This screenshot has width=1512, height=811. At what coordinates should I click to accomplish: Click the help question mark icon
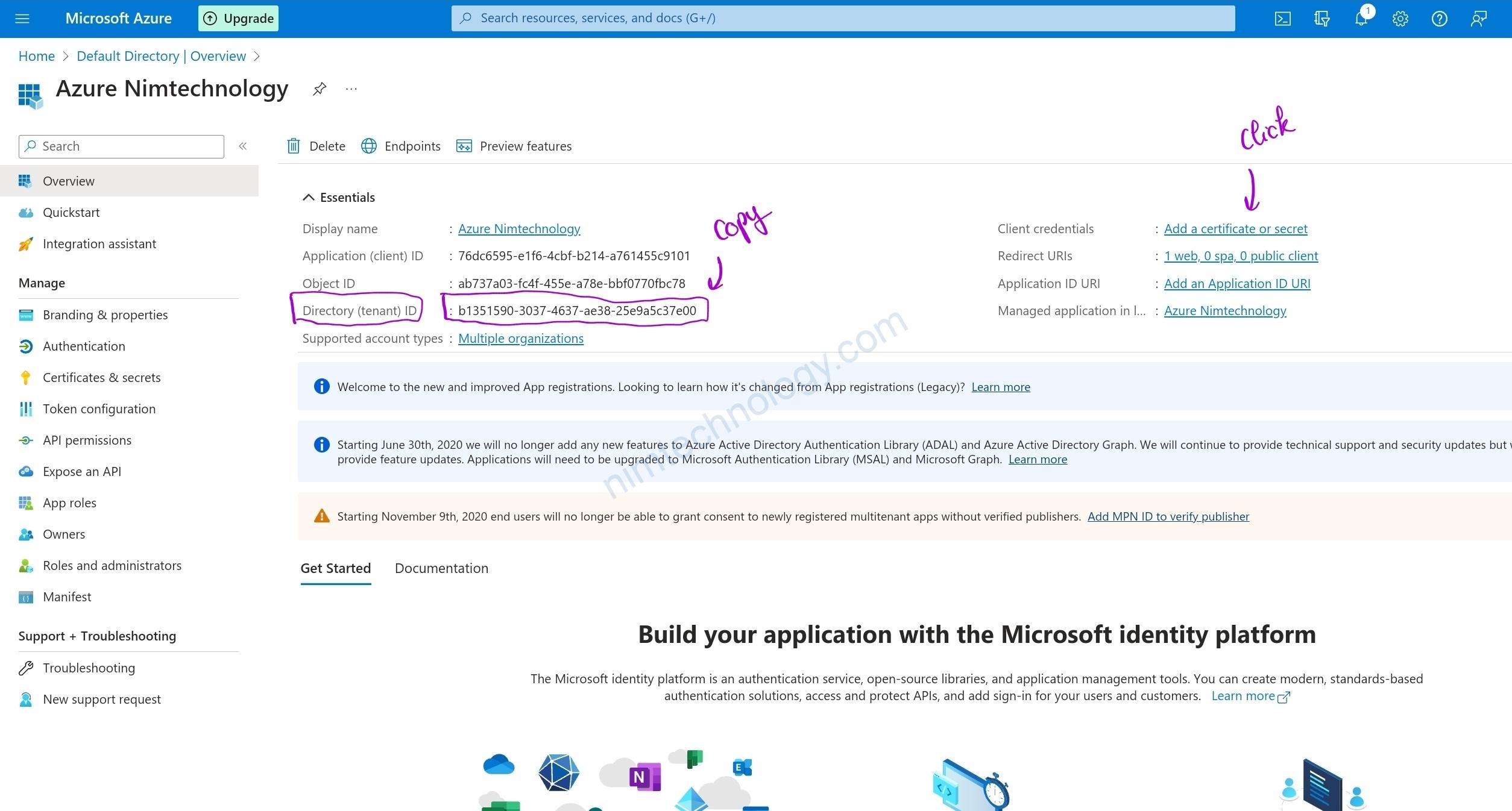tap(1439, 19)
